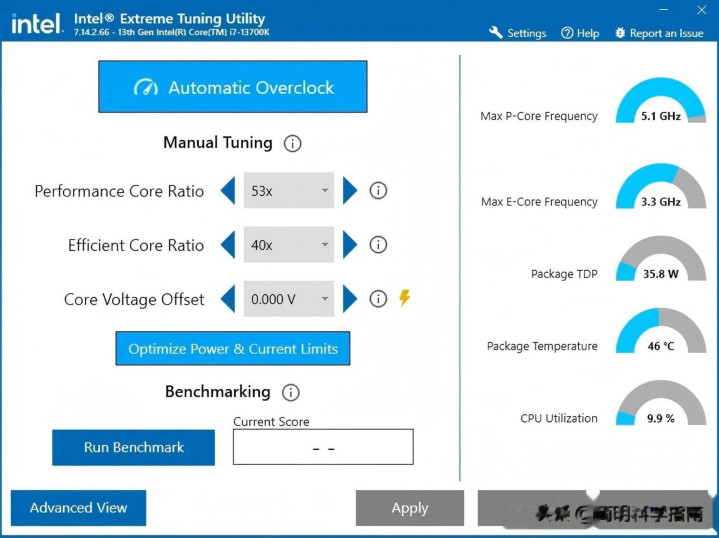Switch to Advanced View
The width and height of the screenshot is (719, 538).
click(x=78, y=508)
